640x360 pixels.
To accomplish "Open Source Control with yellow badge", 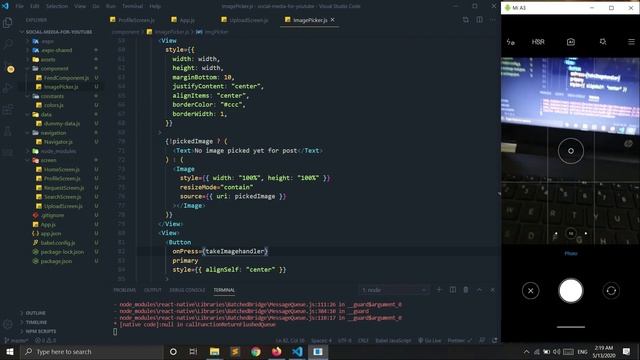I will [8, 67].
